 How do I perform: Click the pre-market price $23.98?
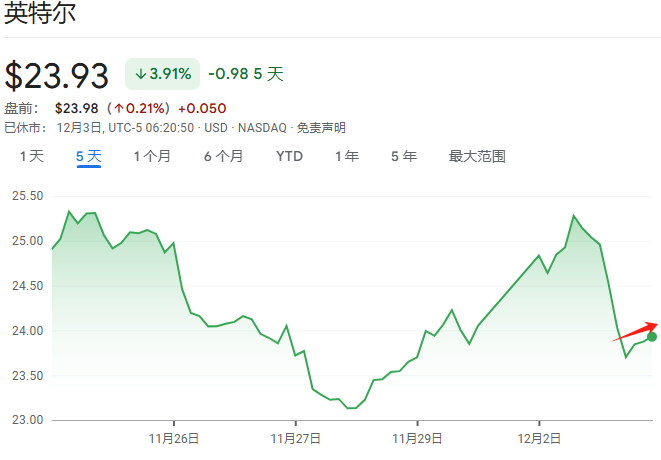coord(76,108)
